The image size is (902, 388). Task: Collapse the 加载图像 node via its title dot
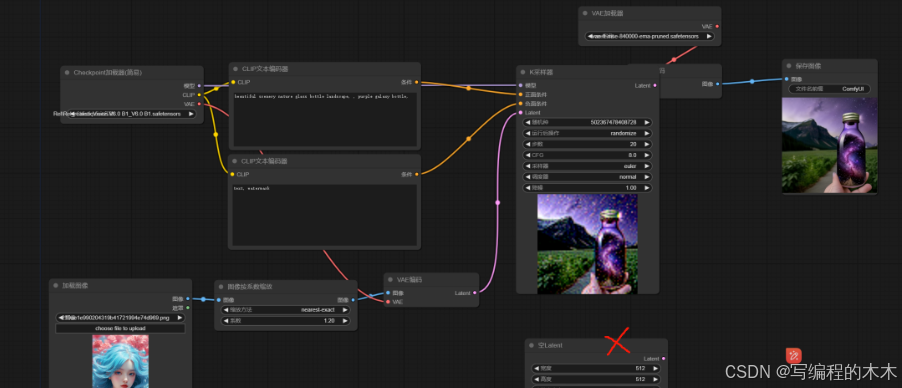pos(56,286)
